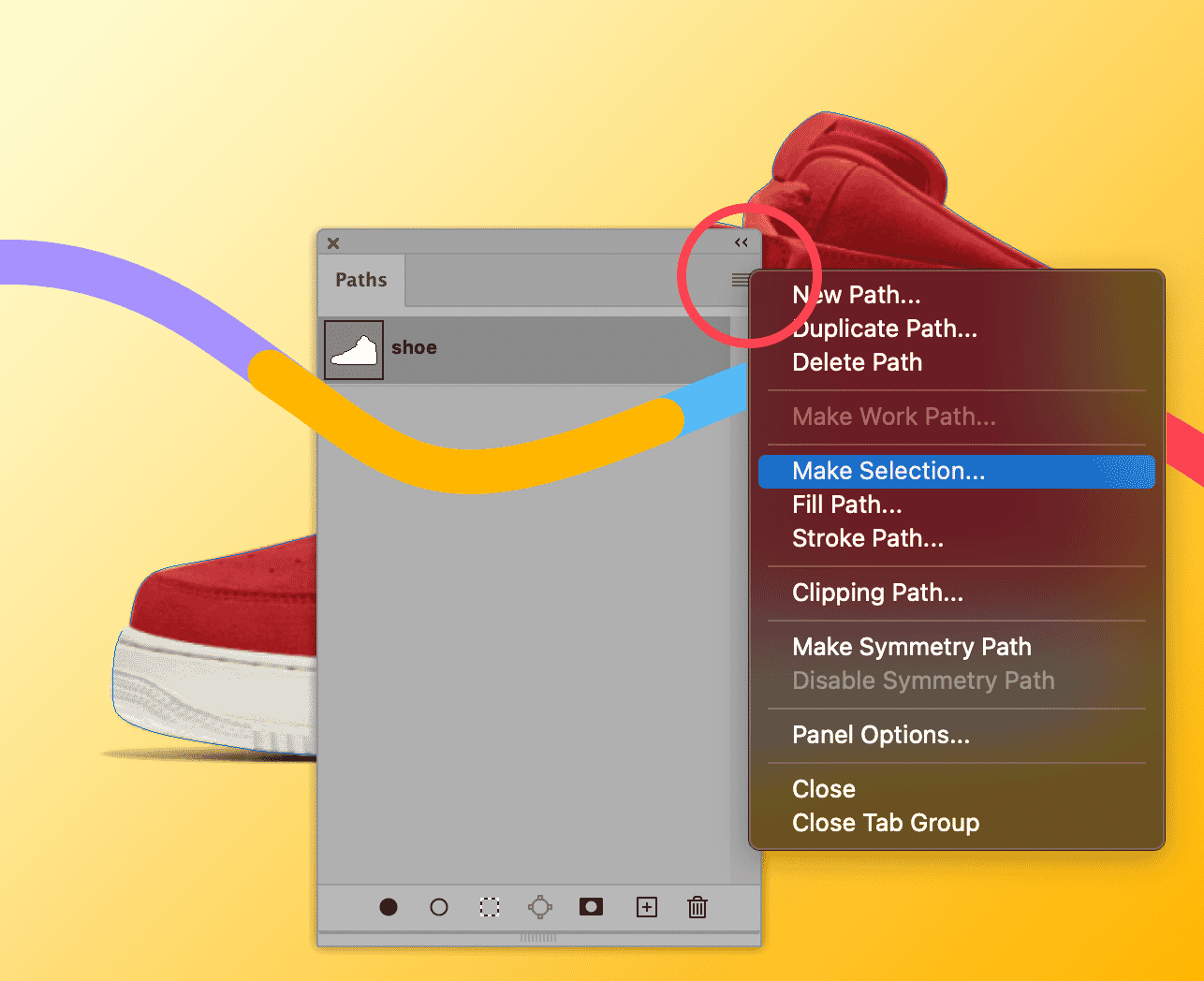The image size is (1204, 981).
Task: Choose New Path... from panel menu
Action: (x=857, y=295)
